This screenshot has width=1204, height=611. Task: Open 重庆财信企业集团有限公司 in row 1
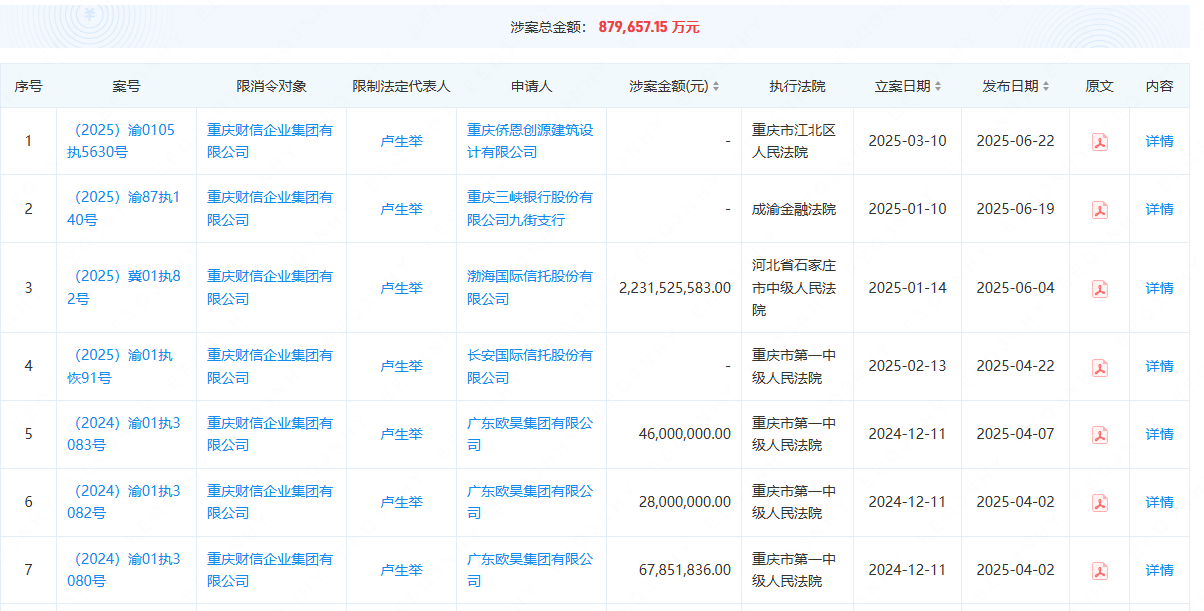tap(270, 141)
